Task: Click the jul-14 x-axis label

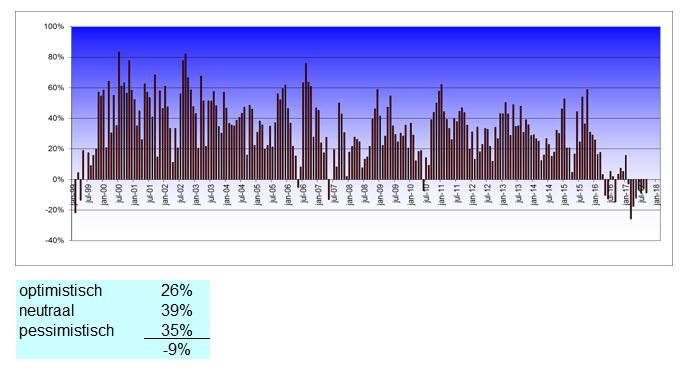Action: [549, 194]
